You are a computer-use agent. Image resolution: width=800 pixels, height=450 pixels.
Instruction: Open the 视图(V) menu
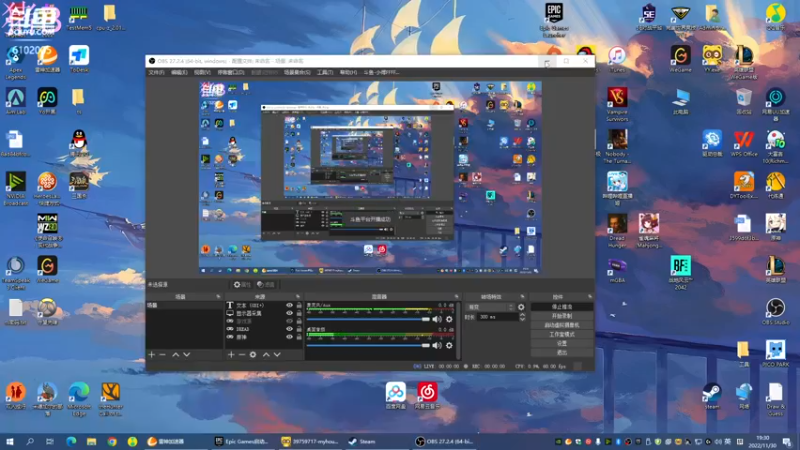click(202, 72)
